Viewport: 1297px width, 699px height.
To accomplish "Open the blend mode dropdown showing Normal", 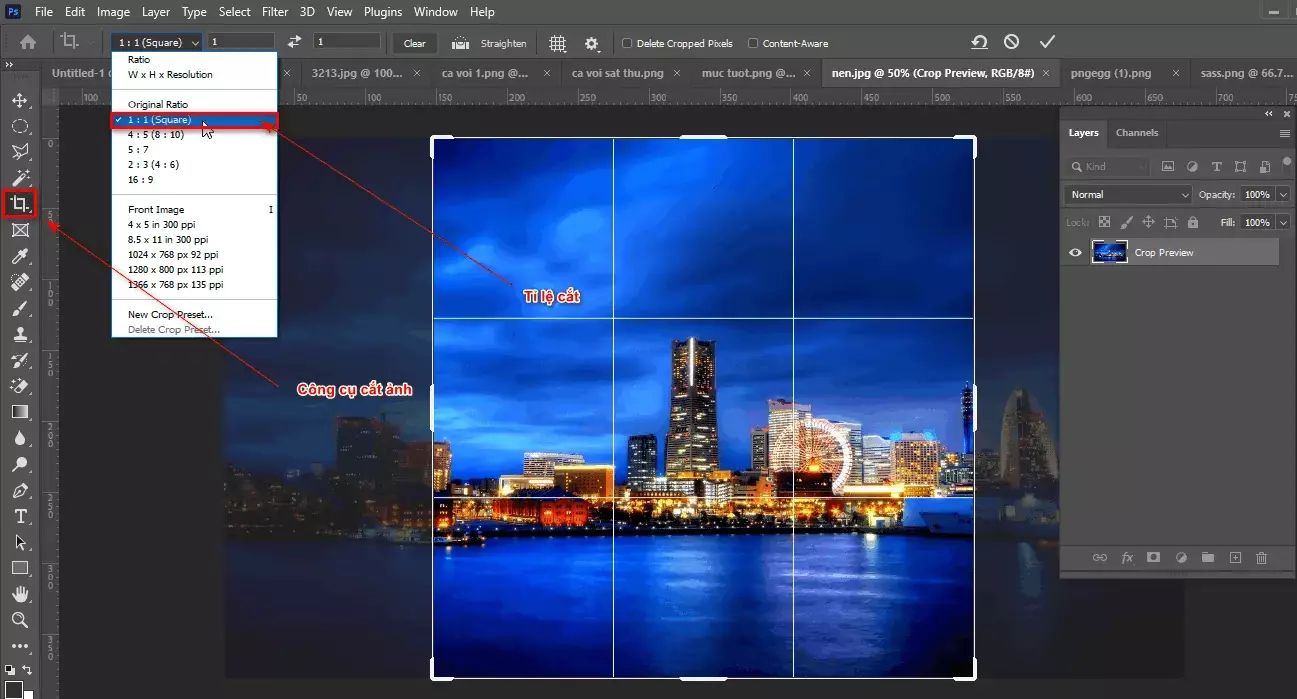I will pyautogui.click(x=1126, y=194).
